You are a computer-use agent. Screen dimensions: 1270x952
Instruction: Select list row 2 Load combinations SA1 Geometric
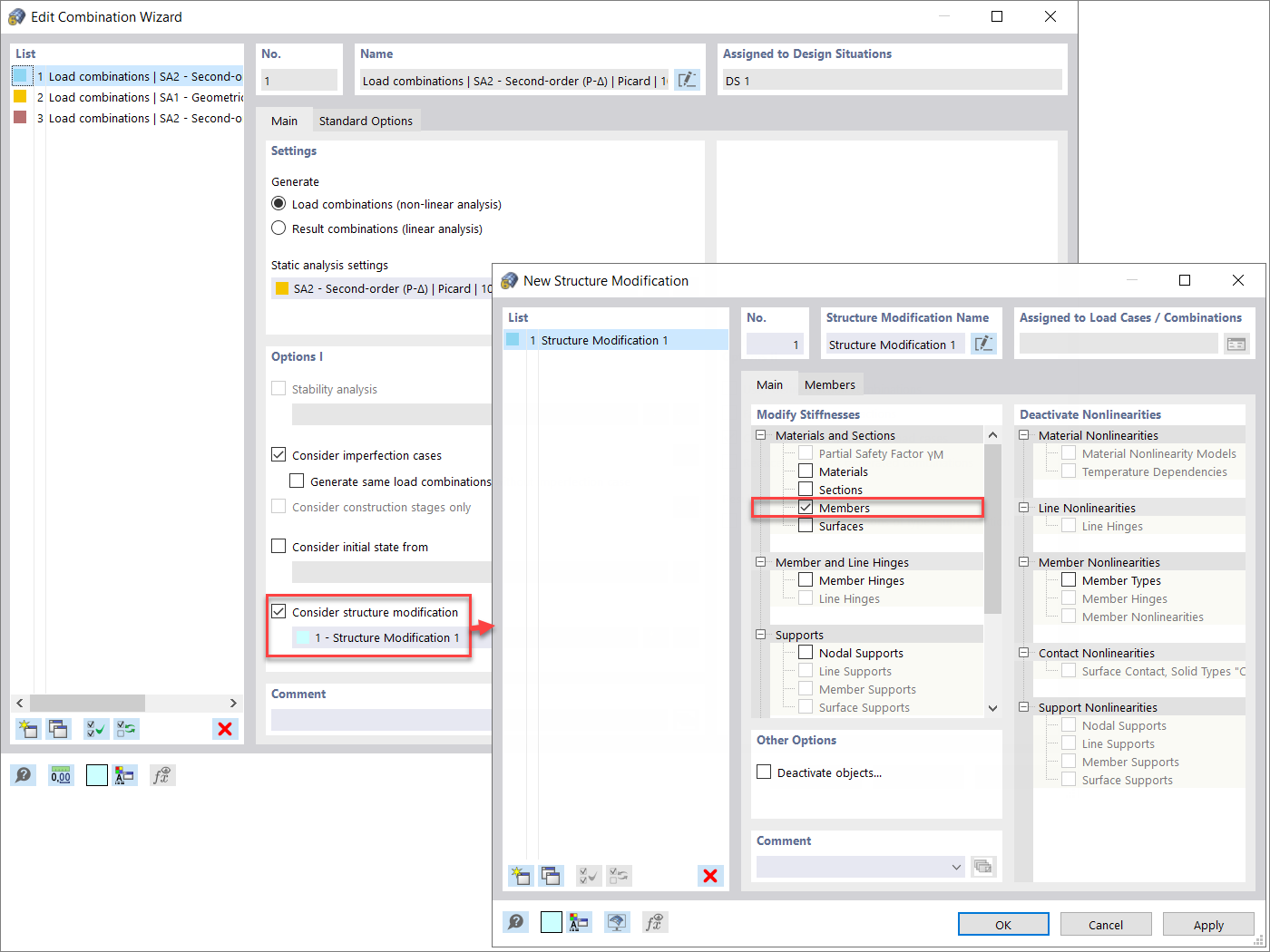(128, 97)
